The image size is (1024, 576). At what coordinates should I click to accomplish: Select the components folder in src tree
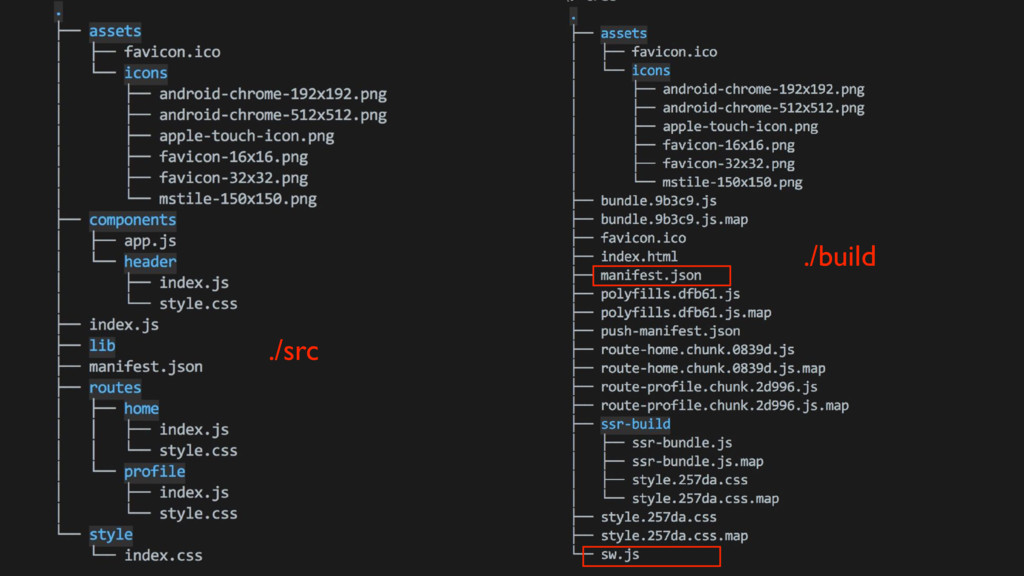pyautogui.click(x=133, y=220)
